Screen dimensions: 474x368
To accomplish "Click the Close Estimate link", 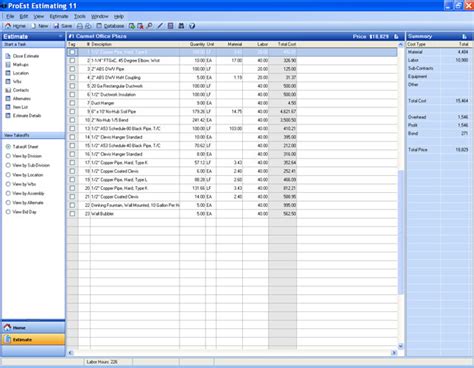I will 26,56.
